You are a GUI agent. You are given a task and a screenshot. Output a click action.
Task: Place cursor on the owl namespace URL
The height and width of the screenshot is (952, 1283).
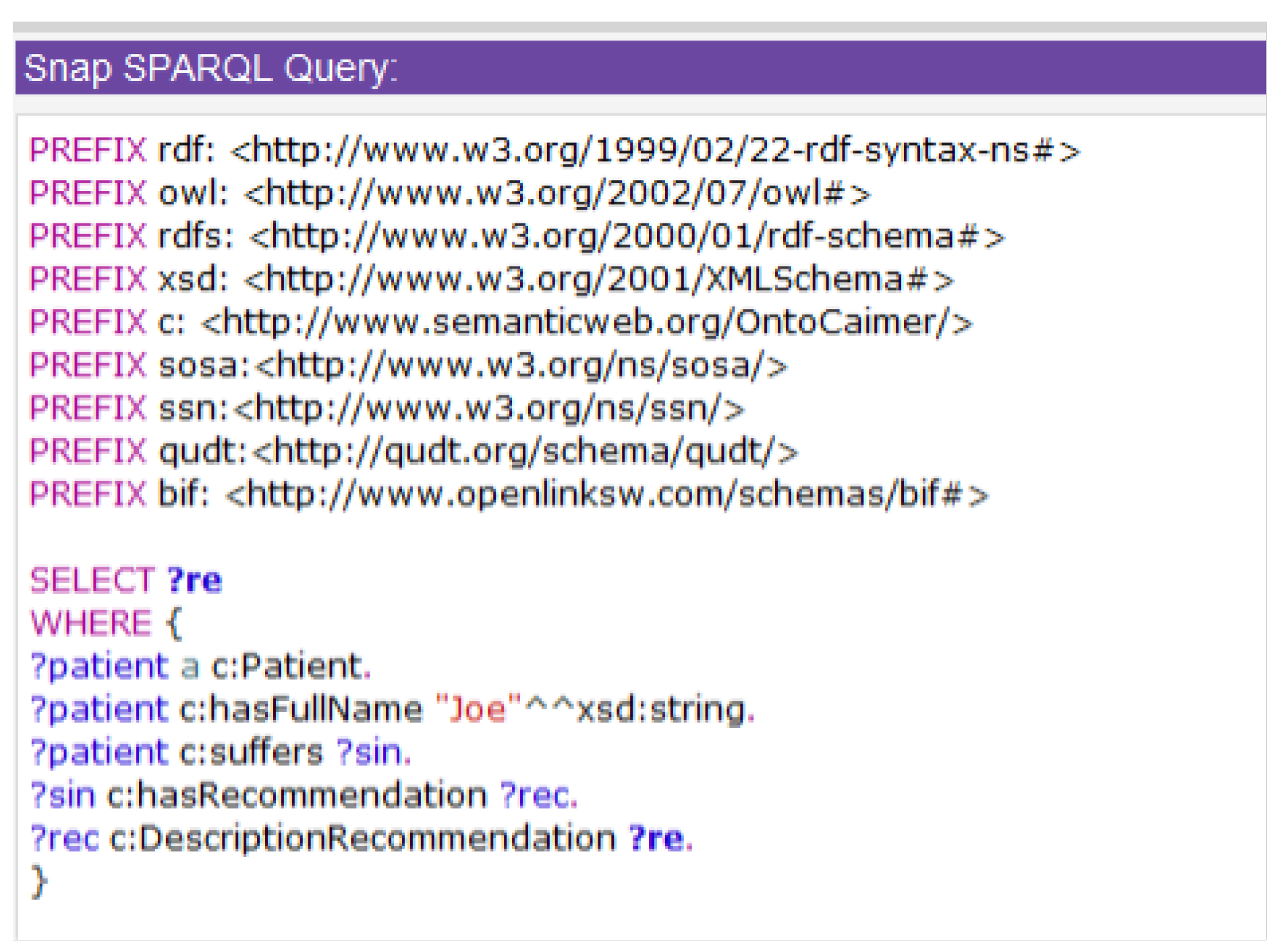tap(557, 194)
